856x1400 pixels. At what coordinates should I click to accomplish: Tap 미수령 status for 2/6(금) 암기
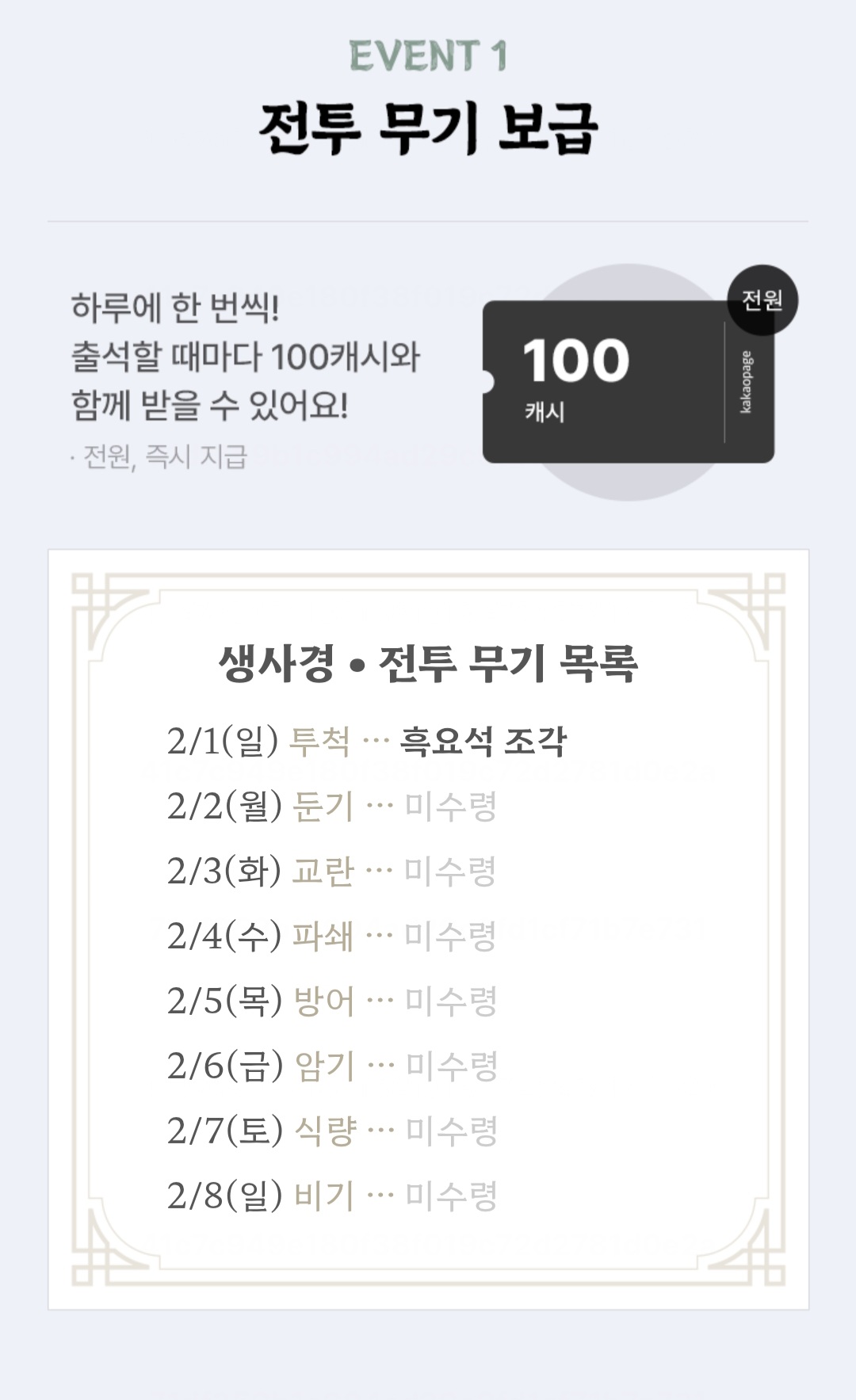tap(451, 1066)
